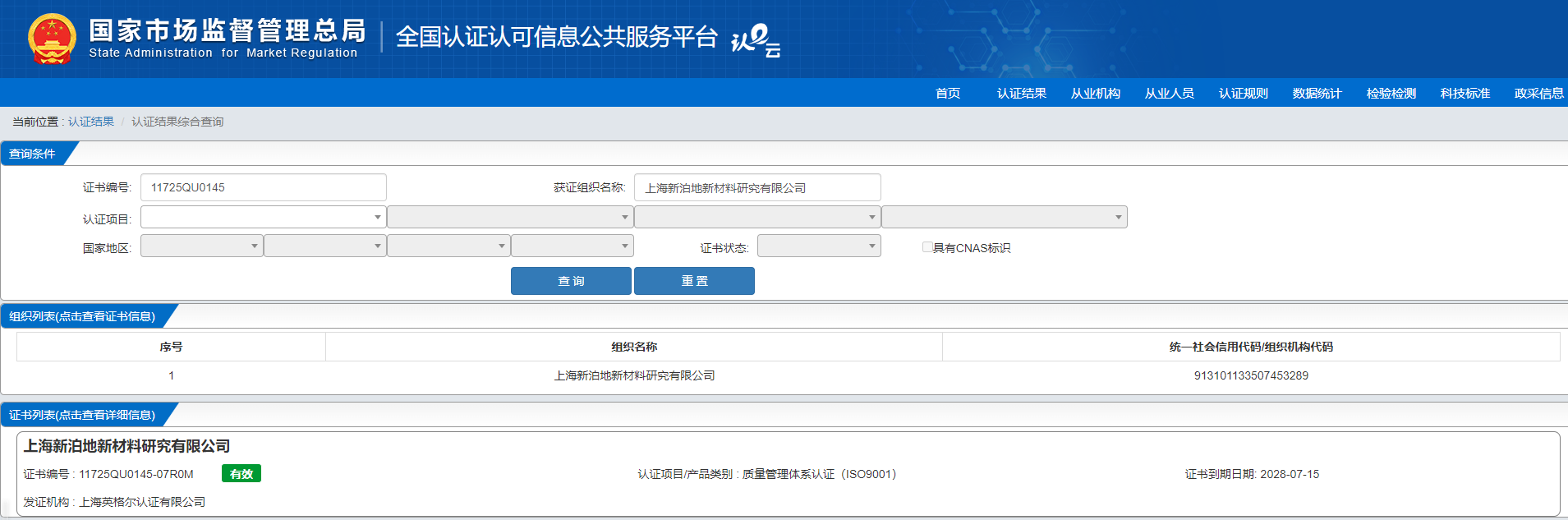
Task: Click the national emblem logo
Action: pos(52,39)
